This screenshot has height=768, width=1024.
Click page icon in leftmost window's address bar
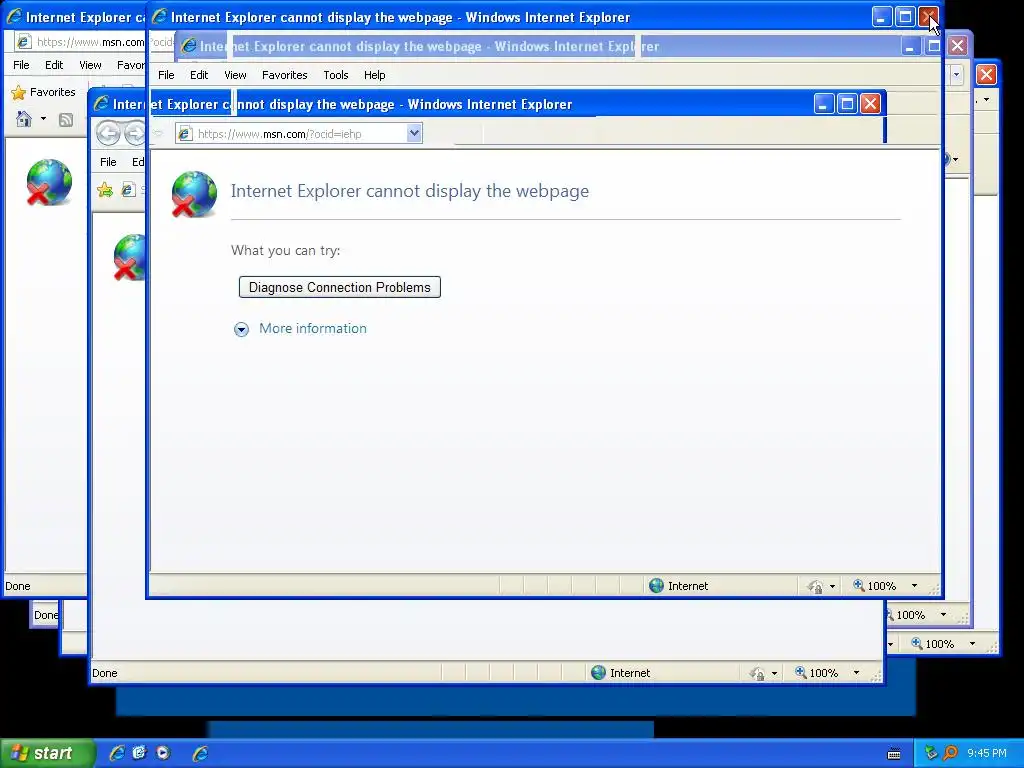[x=24, y=42]
